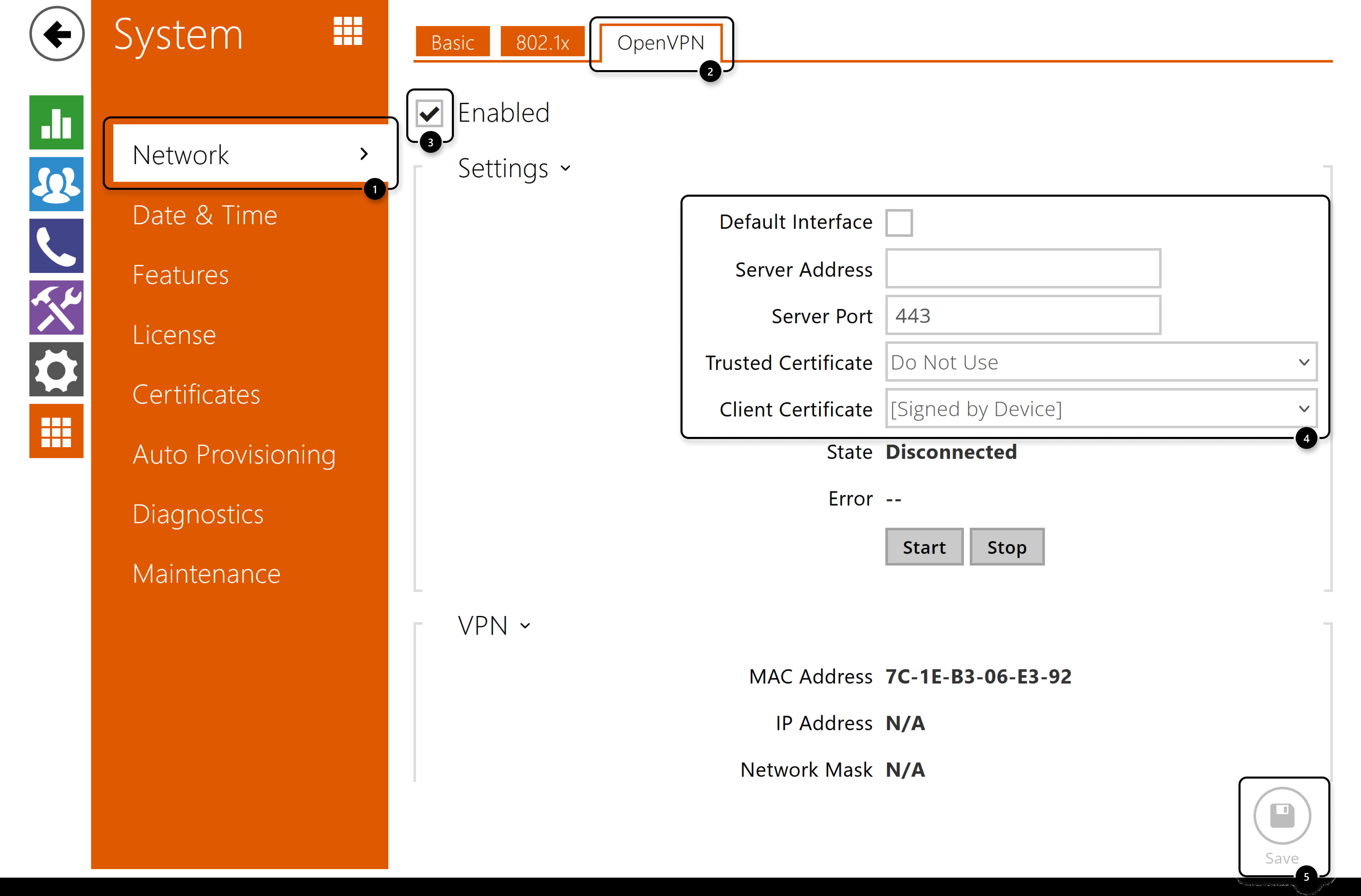Screen dimensions: 1361x896
Task: Click the back arrow icon
Action: [56, 34]
